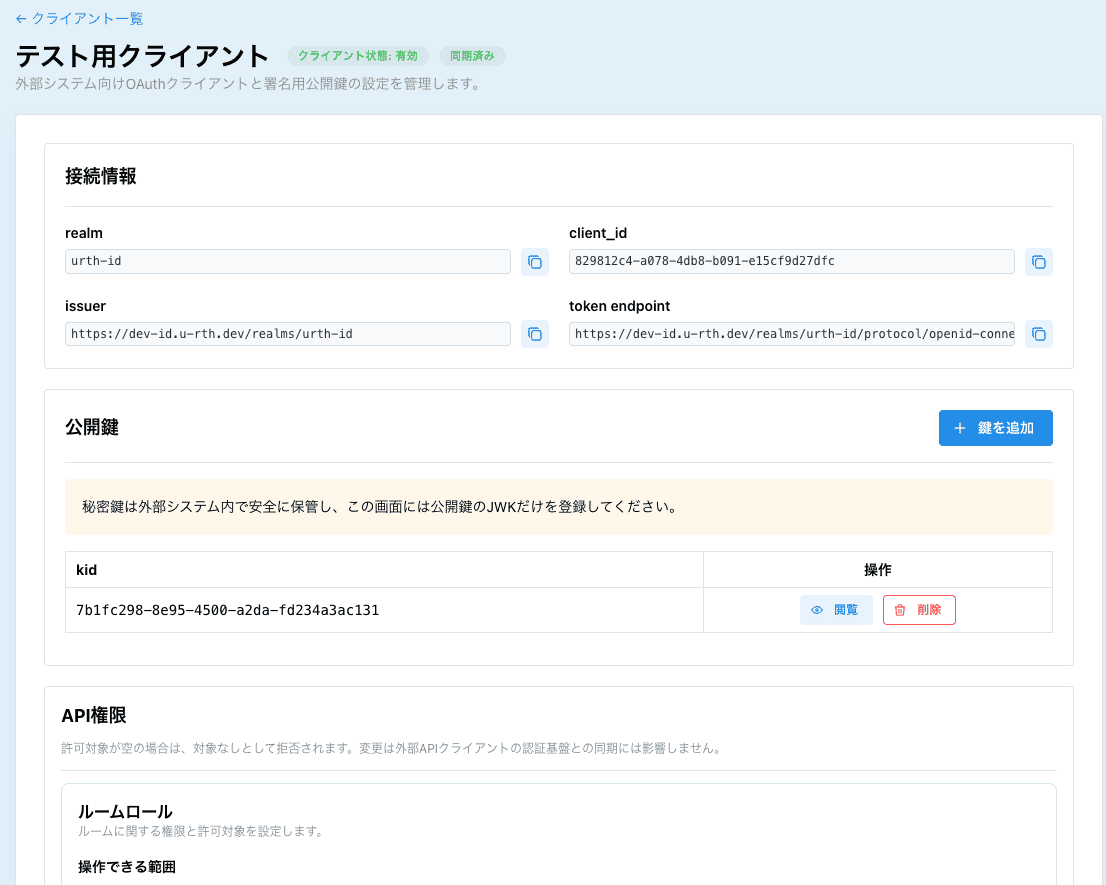The image size is (1106, 885).
Task: Click the 接続情報 section heading
Action: pyautogui.click(x=101, y=176)
